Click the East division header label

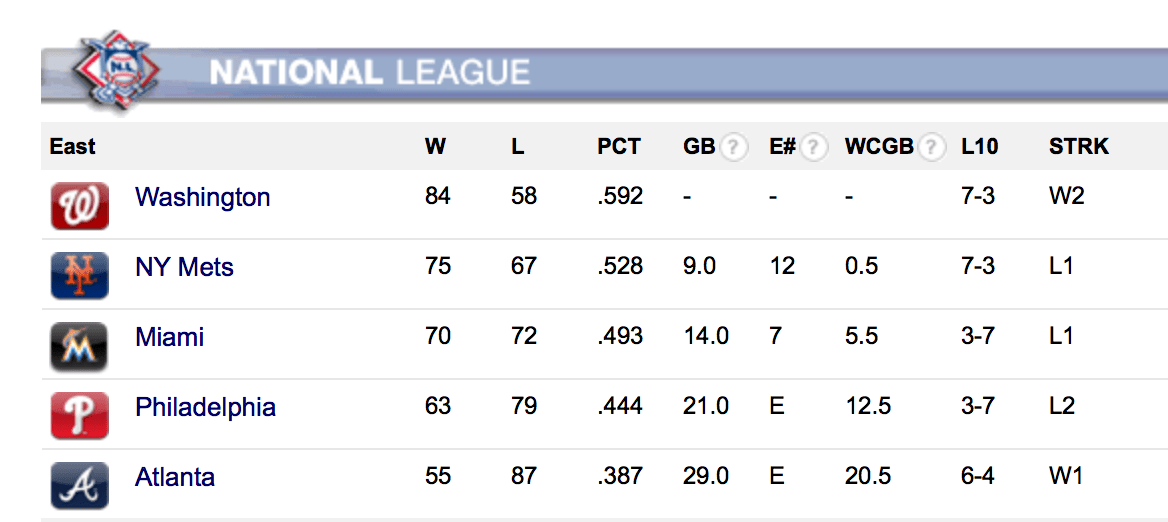click(x=72, y=147)
